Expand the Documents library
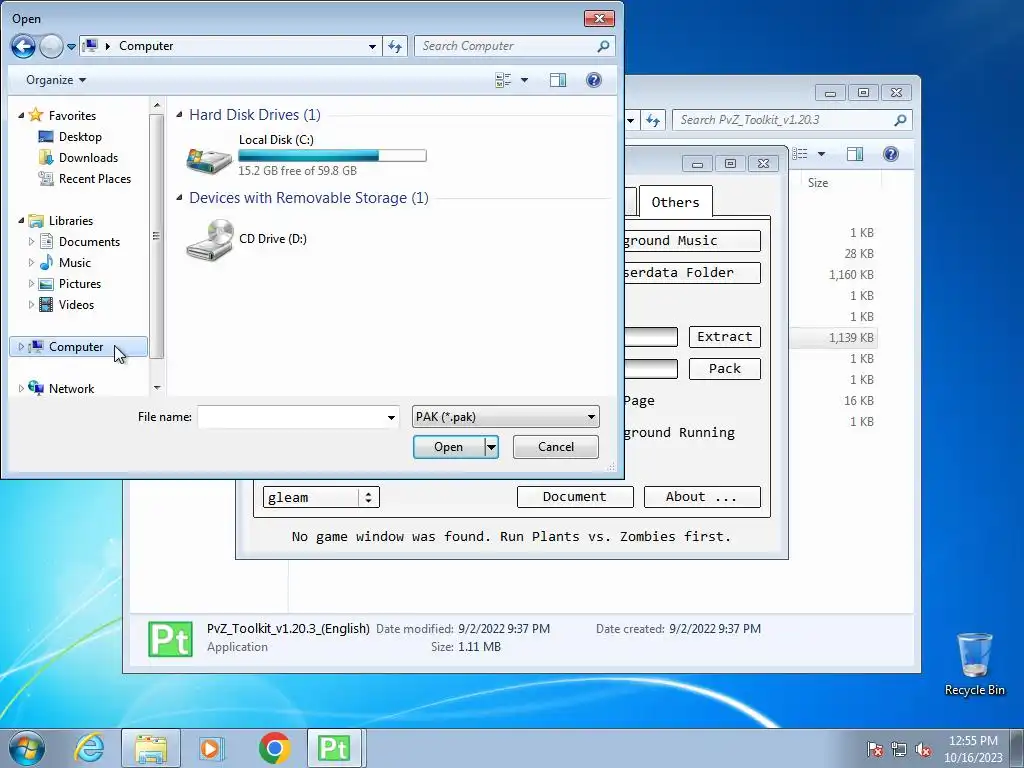Viewport: 1024px width, 768px height. pyautogui.click(x=31, y=242)
